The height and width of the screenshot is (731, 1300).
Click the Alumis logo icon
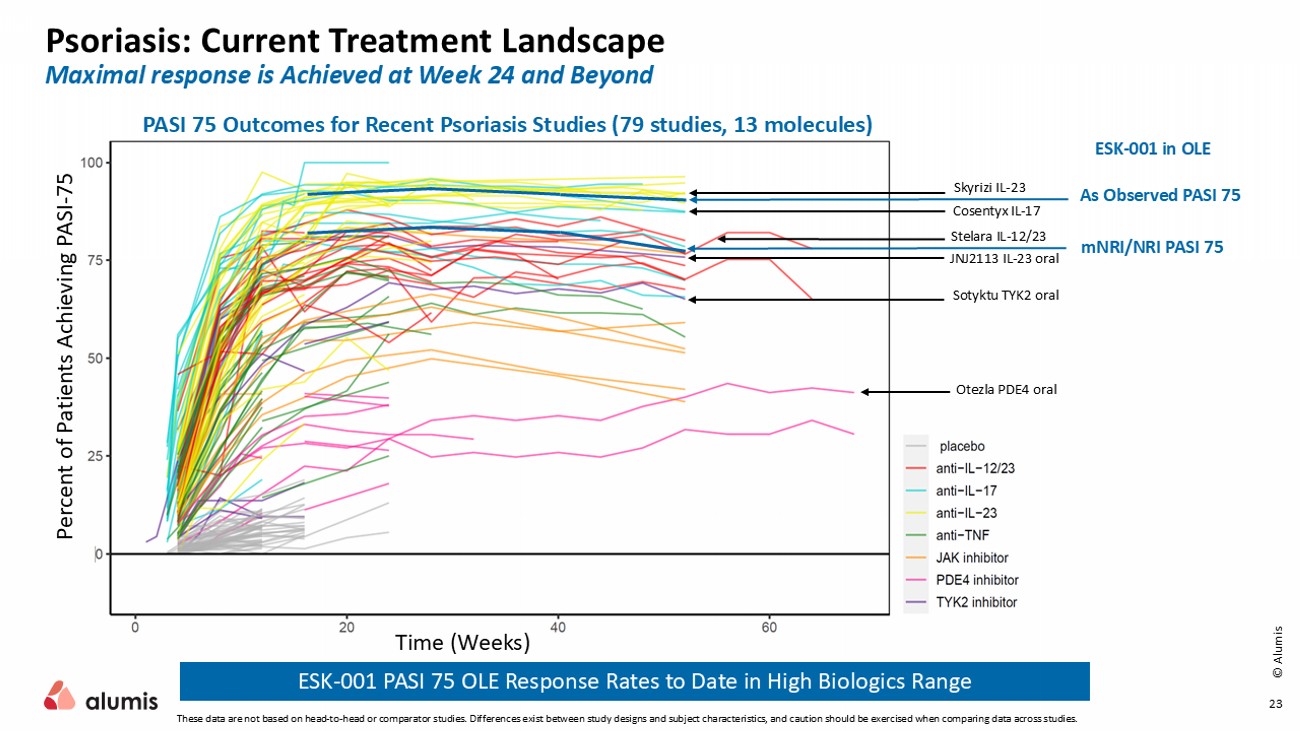click(59, 695)
